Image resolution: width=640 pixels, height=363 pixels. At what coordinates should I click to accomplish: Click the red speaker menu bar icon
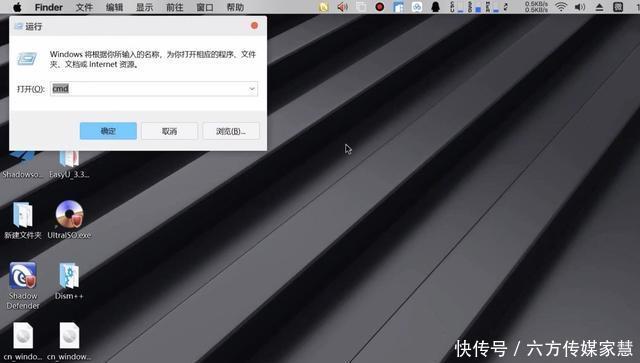[x=342, y=7]
